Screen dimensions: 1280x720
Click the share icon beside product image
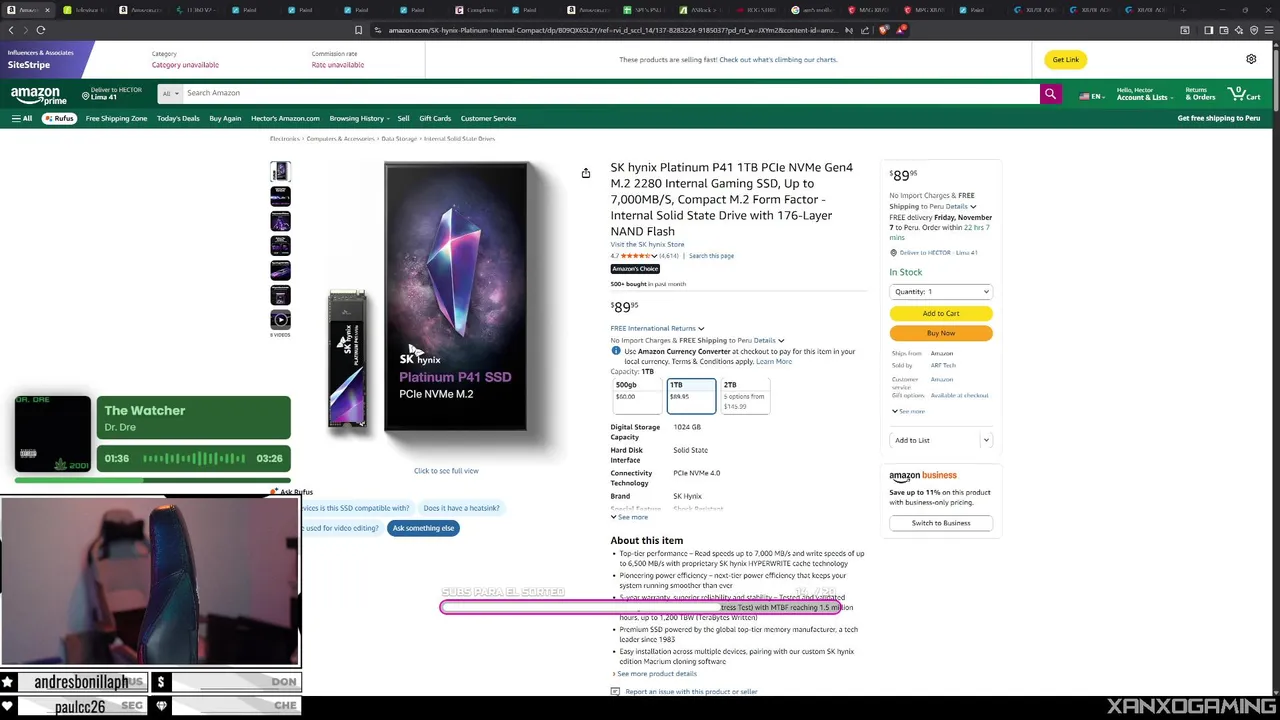pos(586,173)
